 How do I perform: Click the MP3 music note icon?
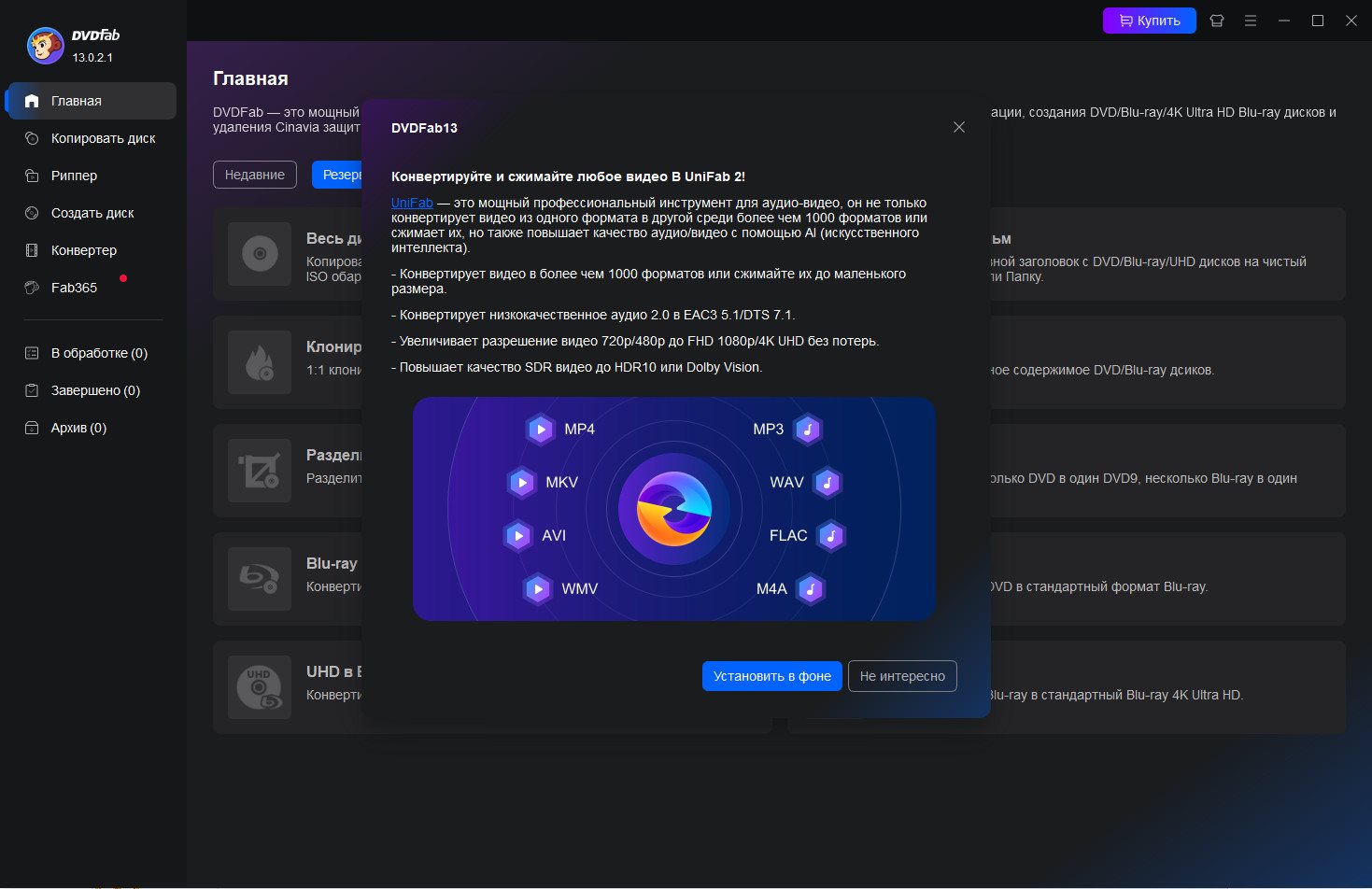click(808, 430)
